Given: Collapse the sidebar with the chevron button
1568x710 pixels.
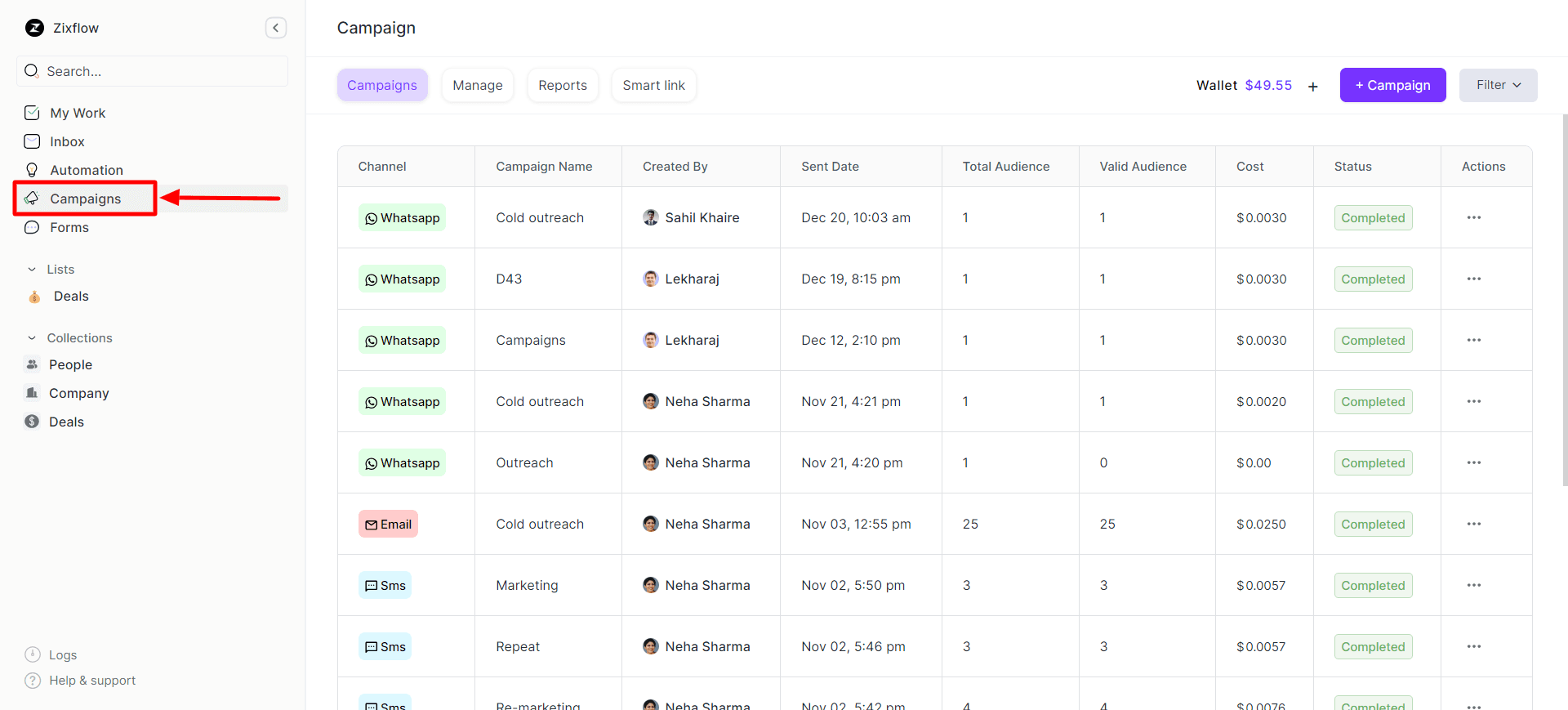Looking at the screenshot, I should pyautogui.click(x=276, y=28).
